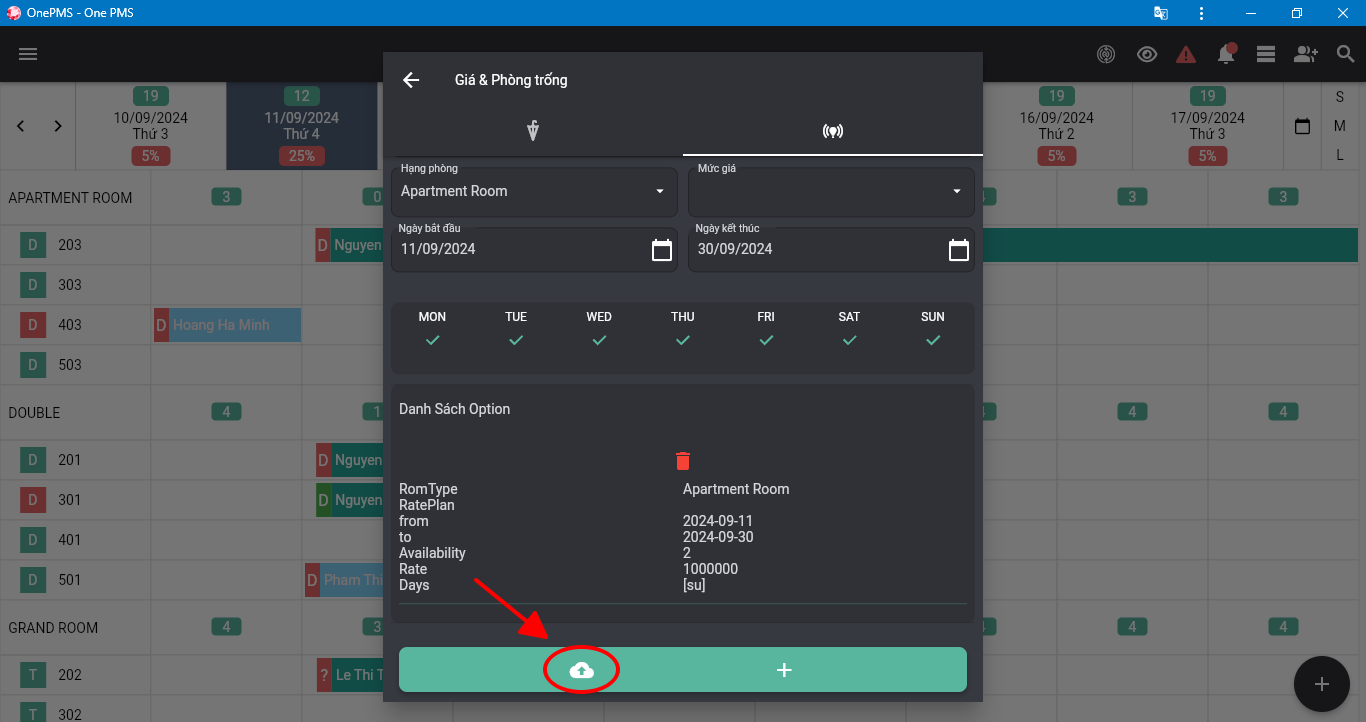This screenshot has height=722, width=1366.
Task: Click the GRAND ROOM category row
Action: pyautogui.click(x=53, y=628)
